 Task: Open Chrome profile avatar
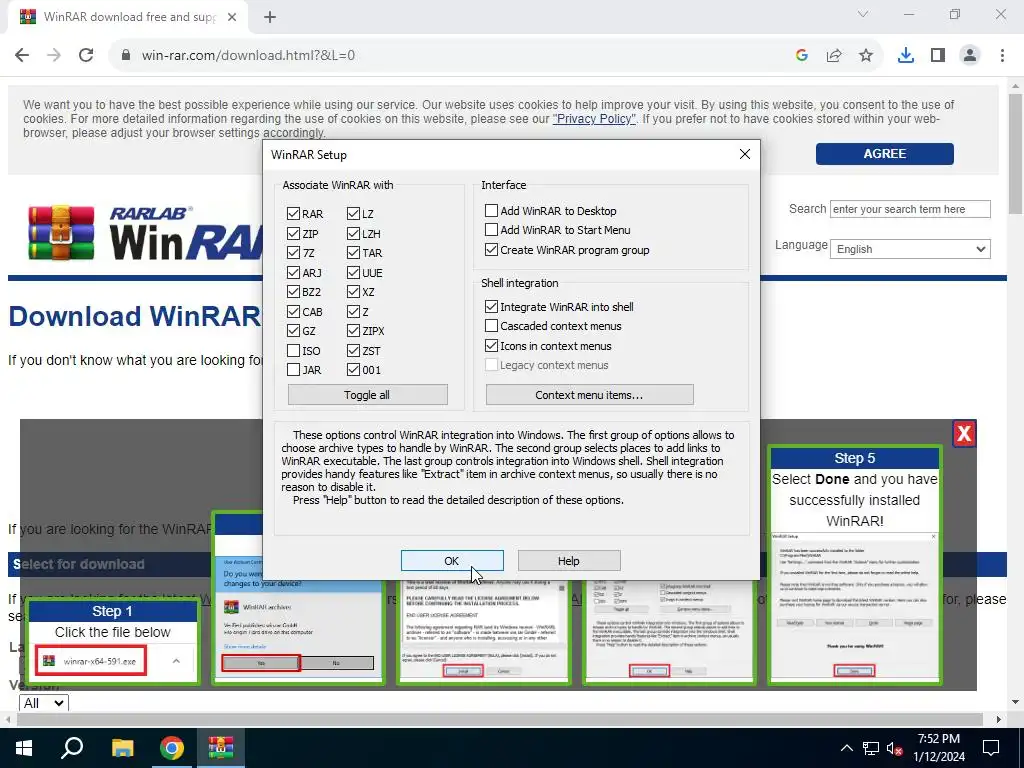click(x=970, y=55)
